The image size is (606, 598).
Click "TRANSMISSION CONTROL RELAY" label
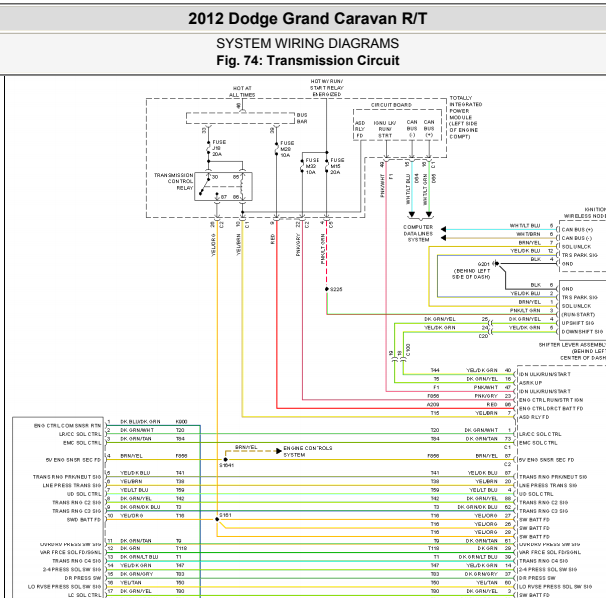click(x=174, y=181)
